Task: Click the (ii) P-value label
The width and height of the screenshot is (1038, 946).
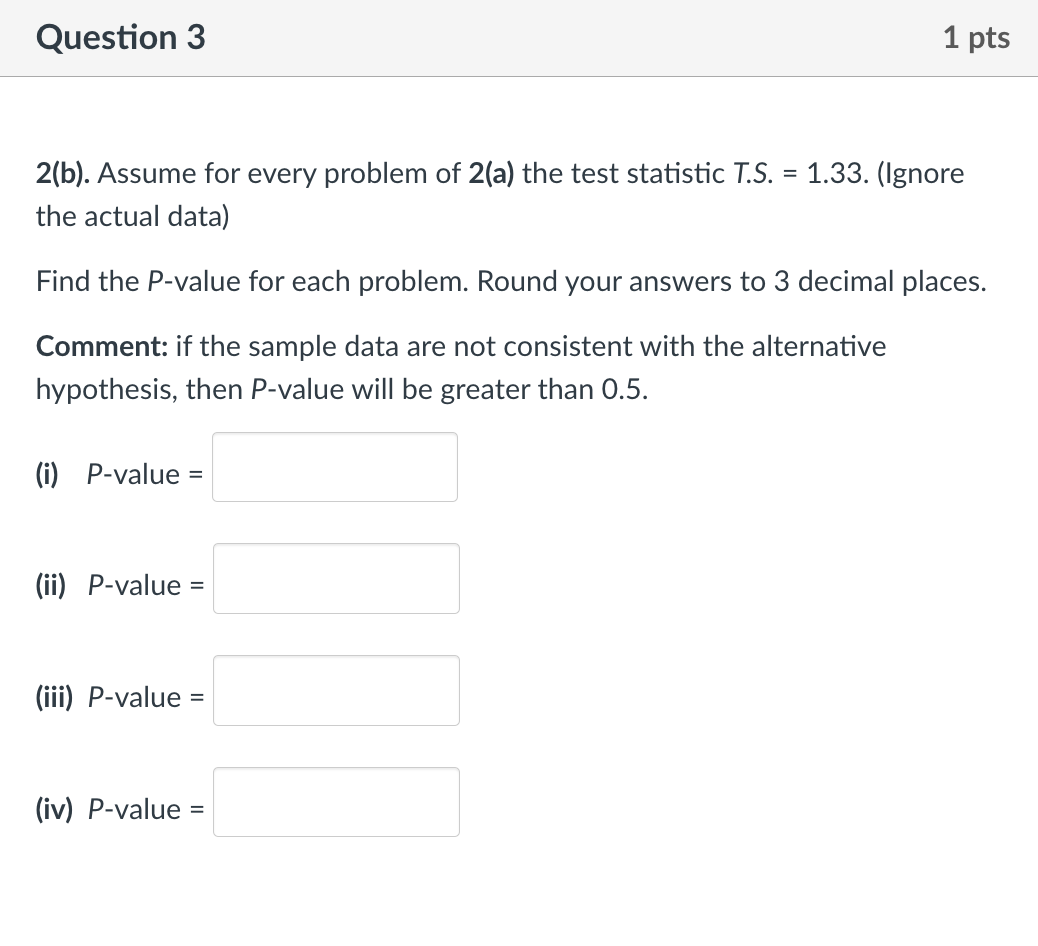Action: tap(122, 585)
